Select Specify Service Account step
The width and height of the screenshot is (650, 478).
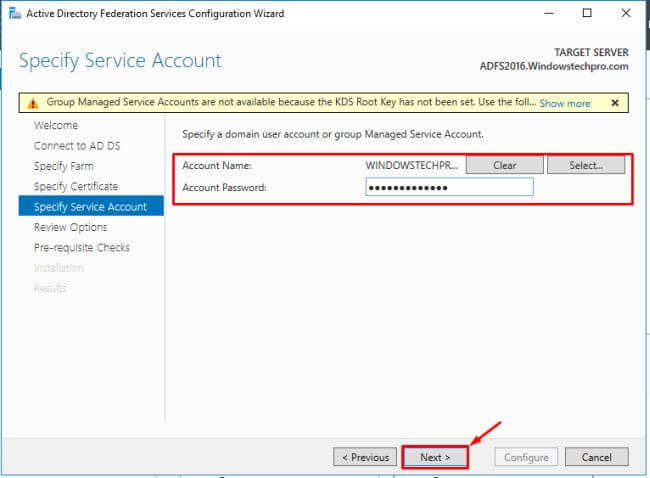coord(91,206)
